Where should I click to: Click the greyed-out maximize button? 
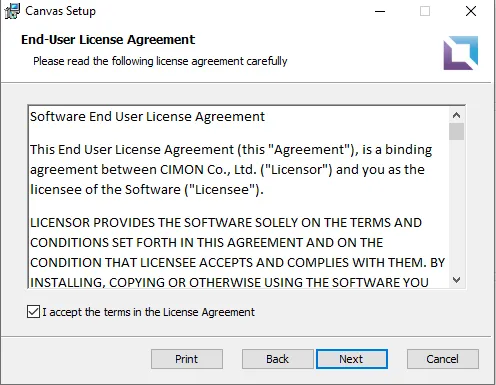(x=425, y=11)
